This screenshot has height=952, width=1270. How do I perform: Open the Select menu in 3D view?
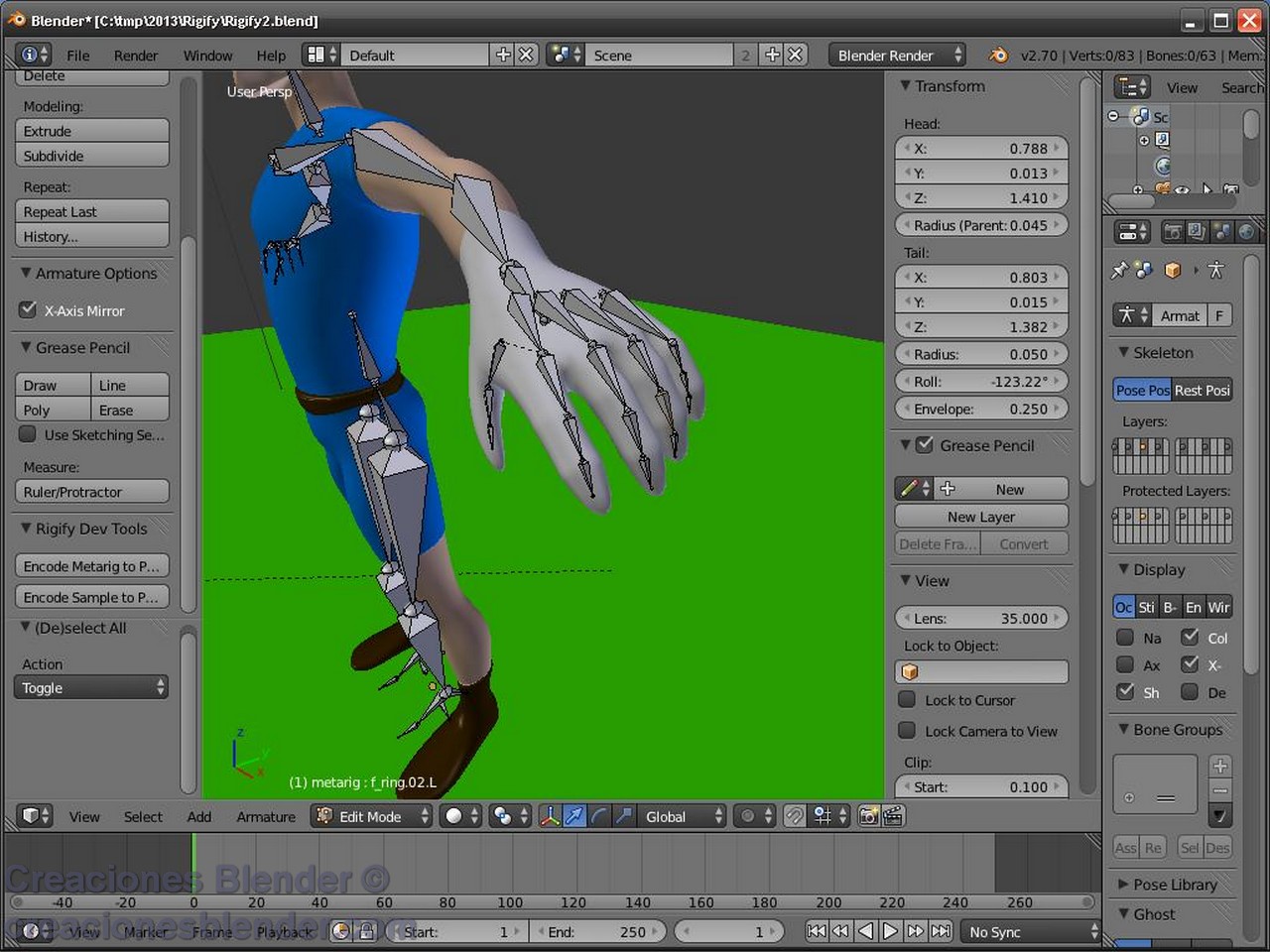coord(142,816)
